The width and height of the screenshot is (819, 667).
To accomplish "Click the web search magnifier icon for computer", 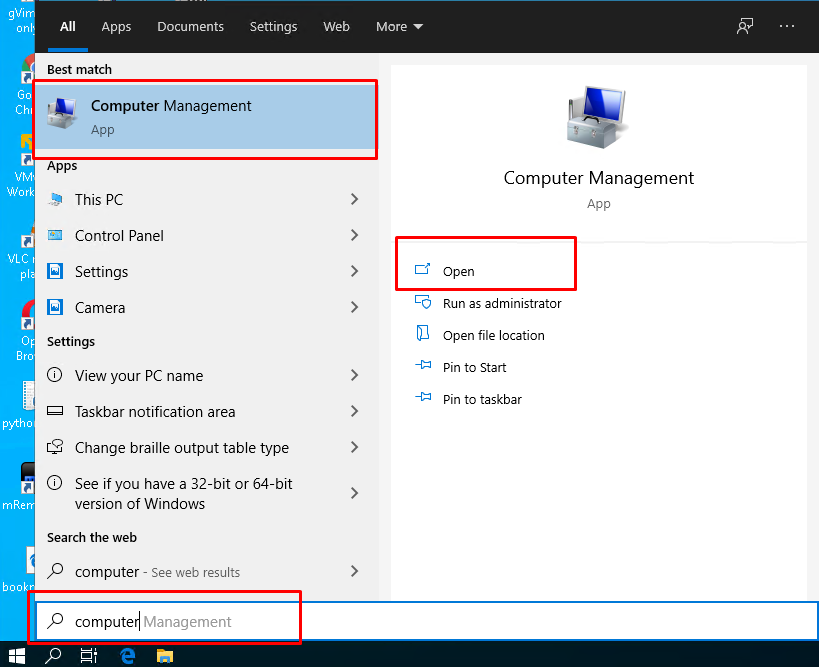I will click(x=55, y=571).
